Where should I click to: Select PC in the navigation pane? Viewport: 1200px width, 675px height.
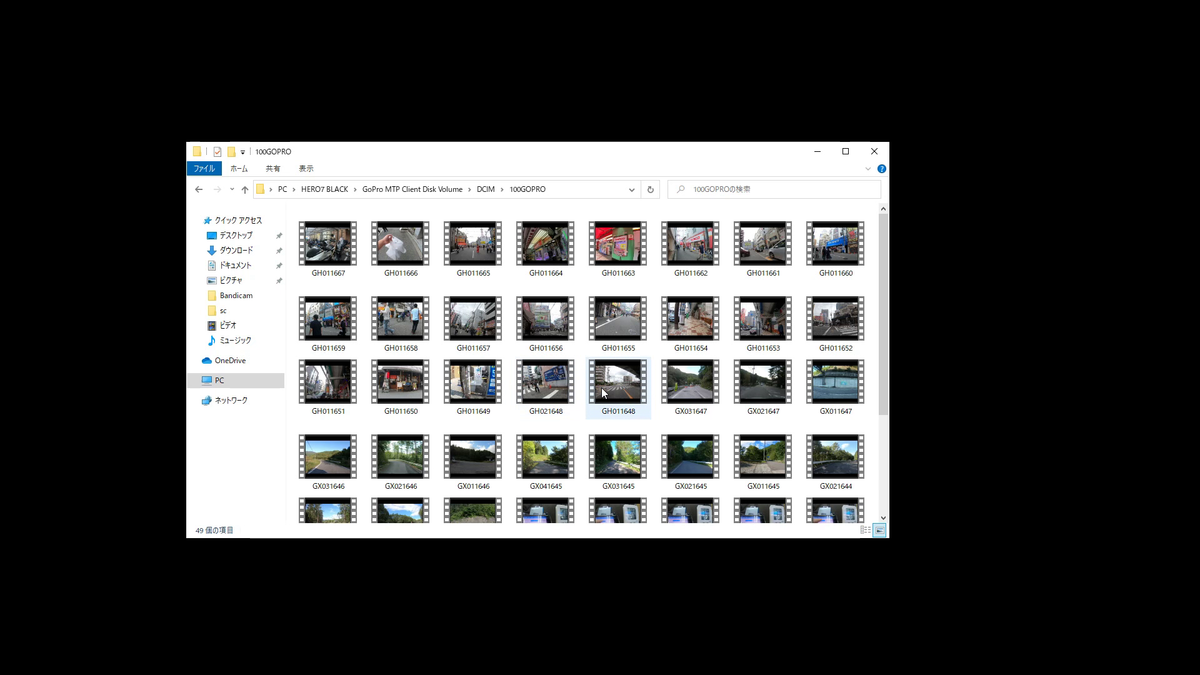point(235,380)
